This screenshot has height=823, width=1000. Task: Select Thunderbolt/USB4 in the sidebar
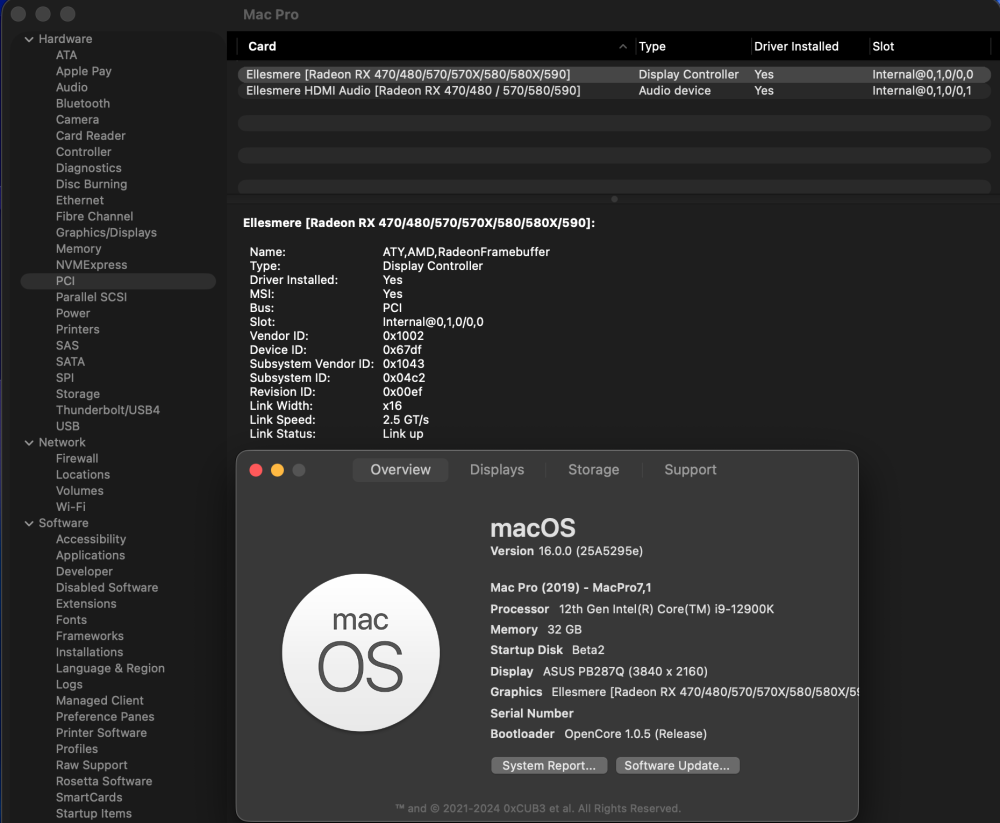tap(108, 410)
